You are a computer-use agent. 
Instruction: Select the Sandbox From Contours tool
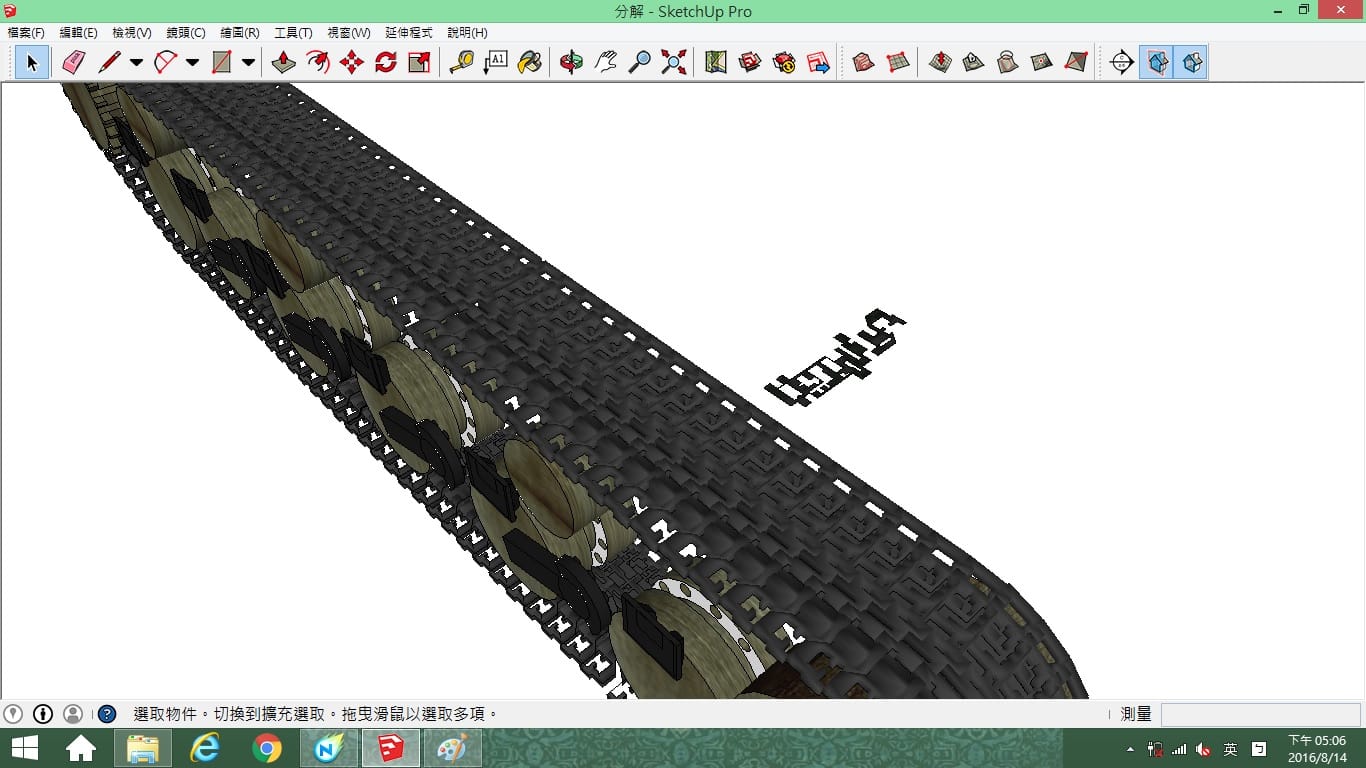pos(863,62)
